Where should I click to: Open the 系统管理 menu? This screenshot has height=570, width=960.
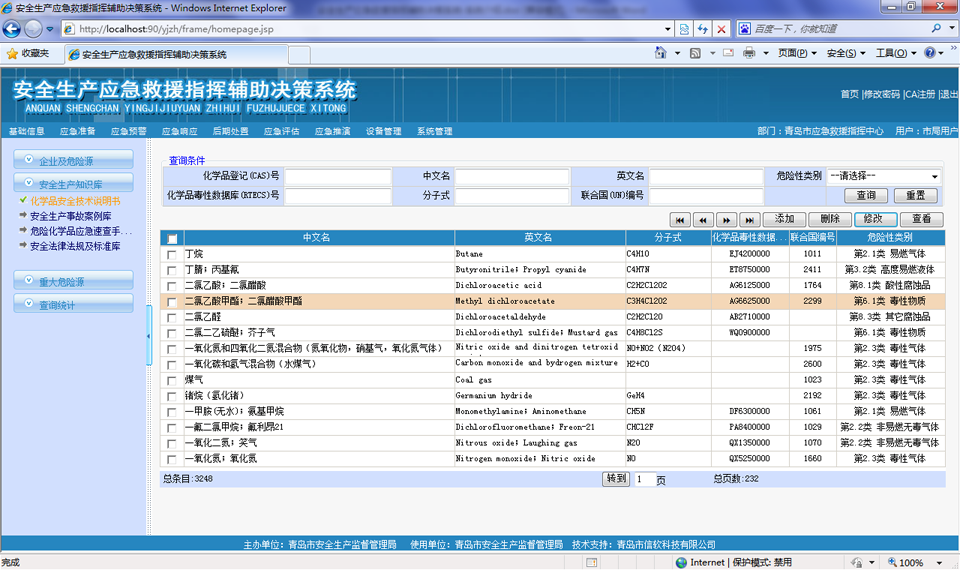434,131
